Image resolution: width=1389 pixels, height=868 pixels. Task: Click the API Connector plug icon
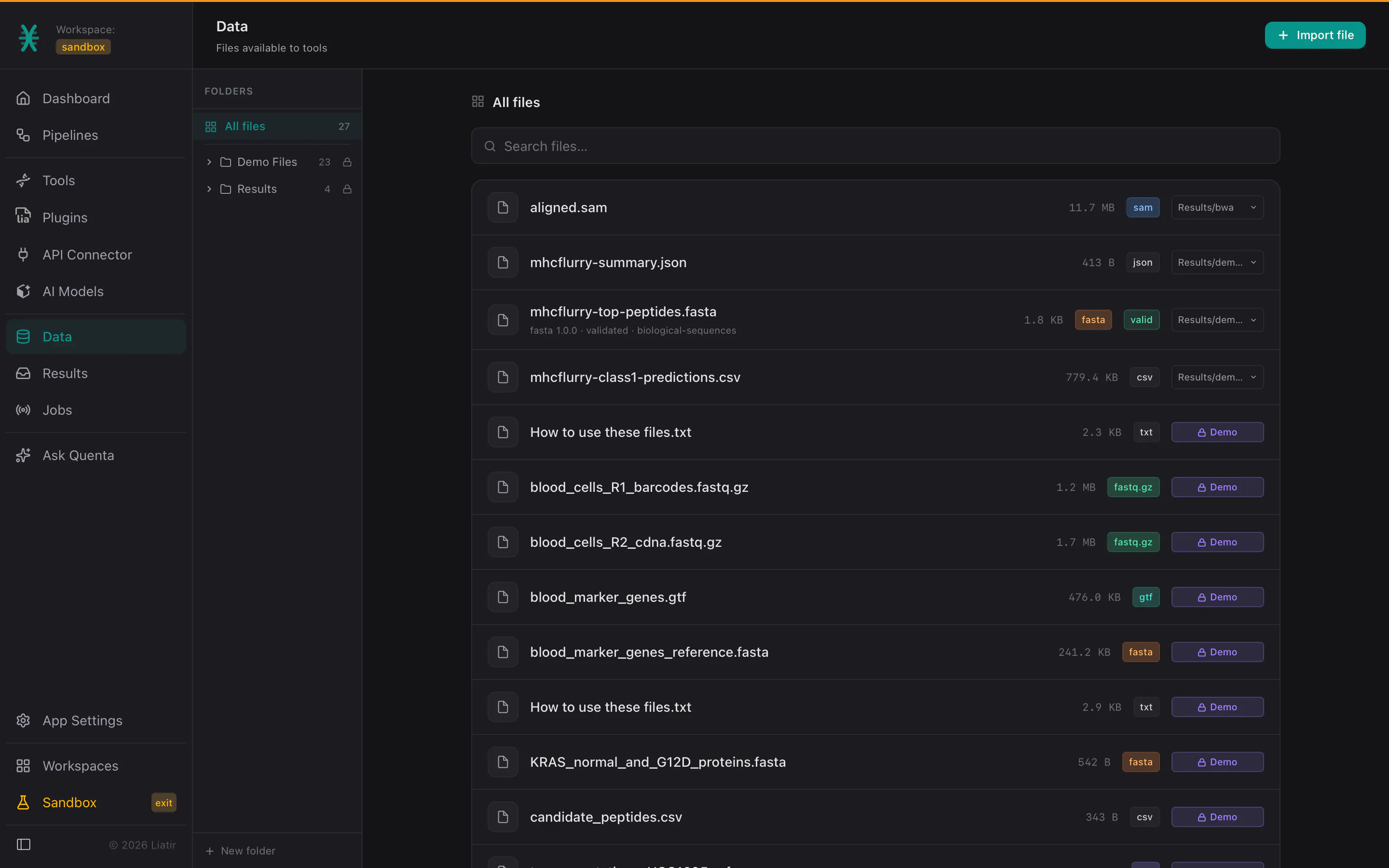(x=23, y=254)
